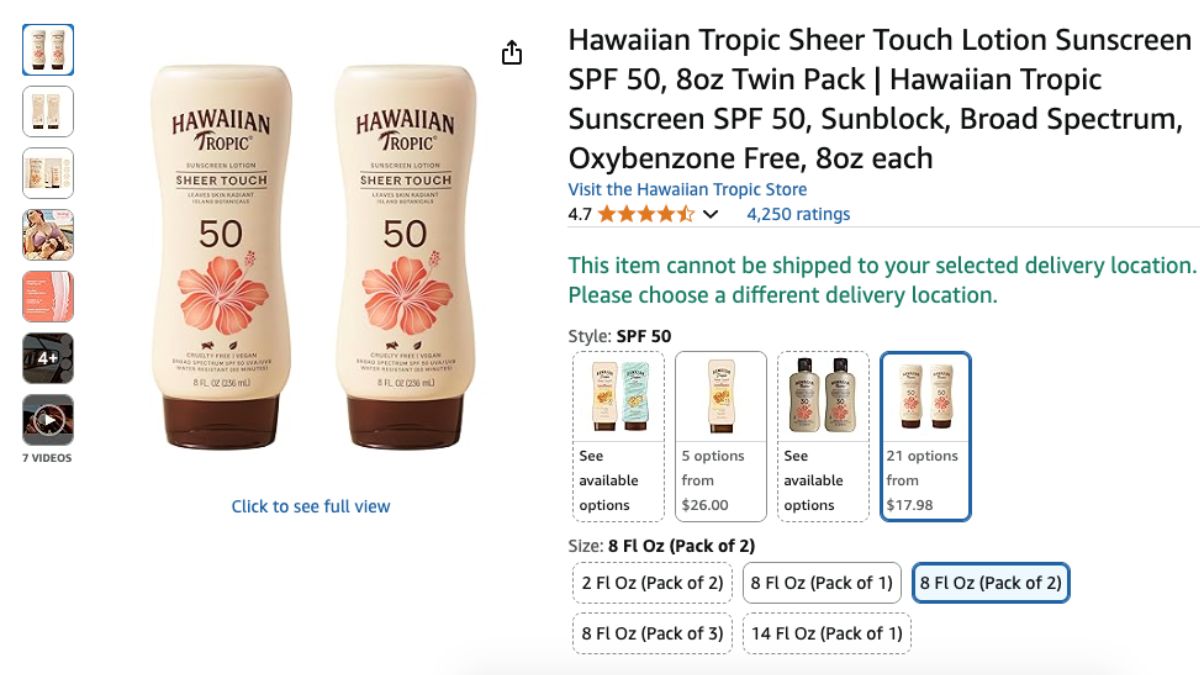Image resolution: width=1200 pixels, height=675 pixels.
Task: Click to see full view link
Action: [311, 506]
